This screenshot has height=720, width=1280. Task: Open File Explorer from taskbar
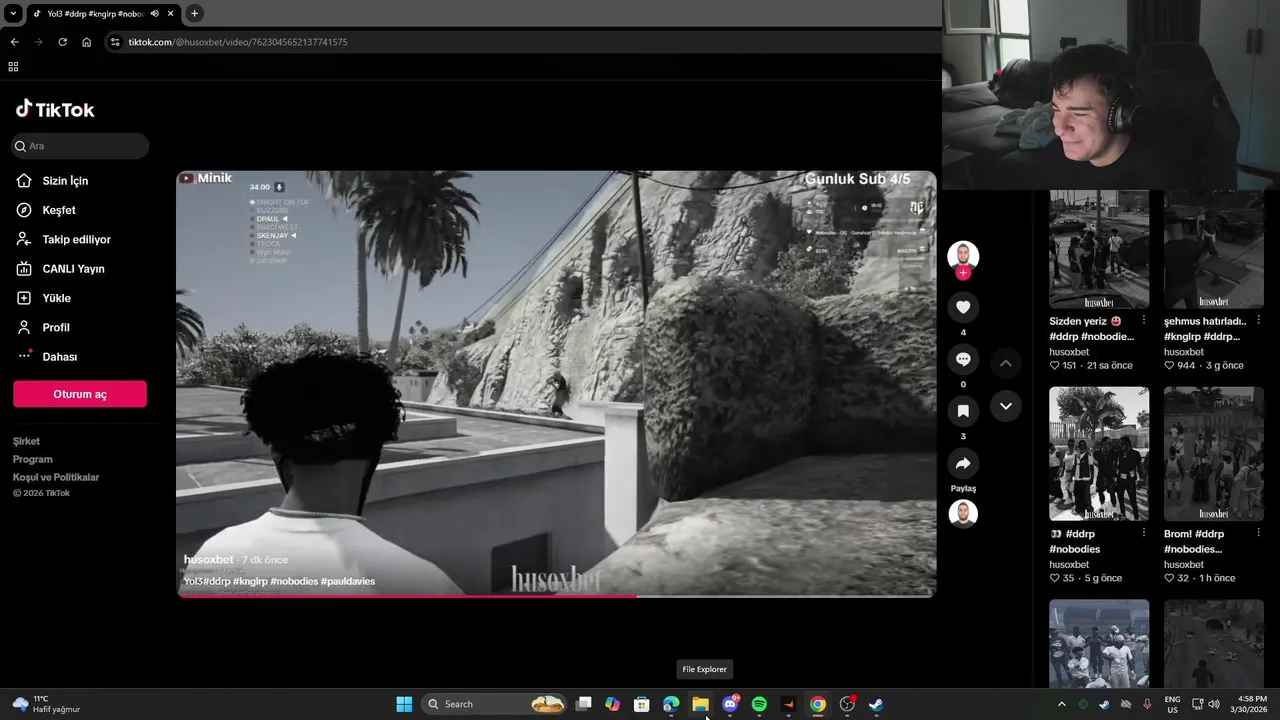pyautogui.click(x=700, y=704)
